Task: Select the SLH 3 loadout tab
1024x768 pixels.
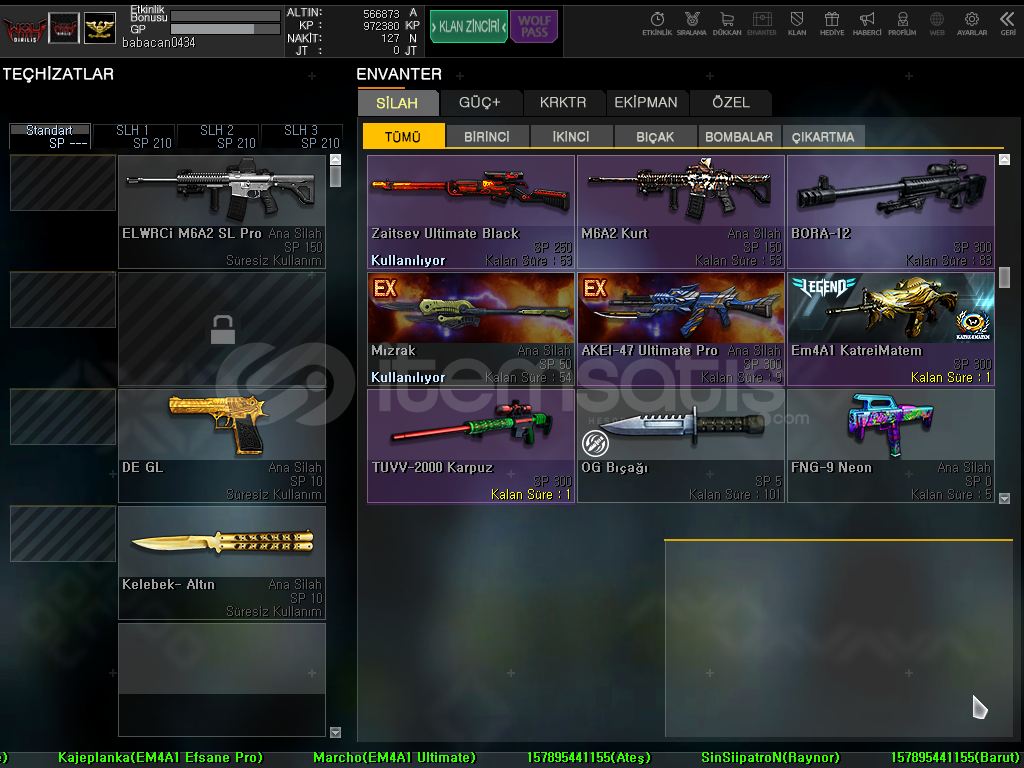Action: tap(302, 136)
